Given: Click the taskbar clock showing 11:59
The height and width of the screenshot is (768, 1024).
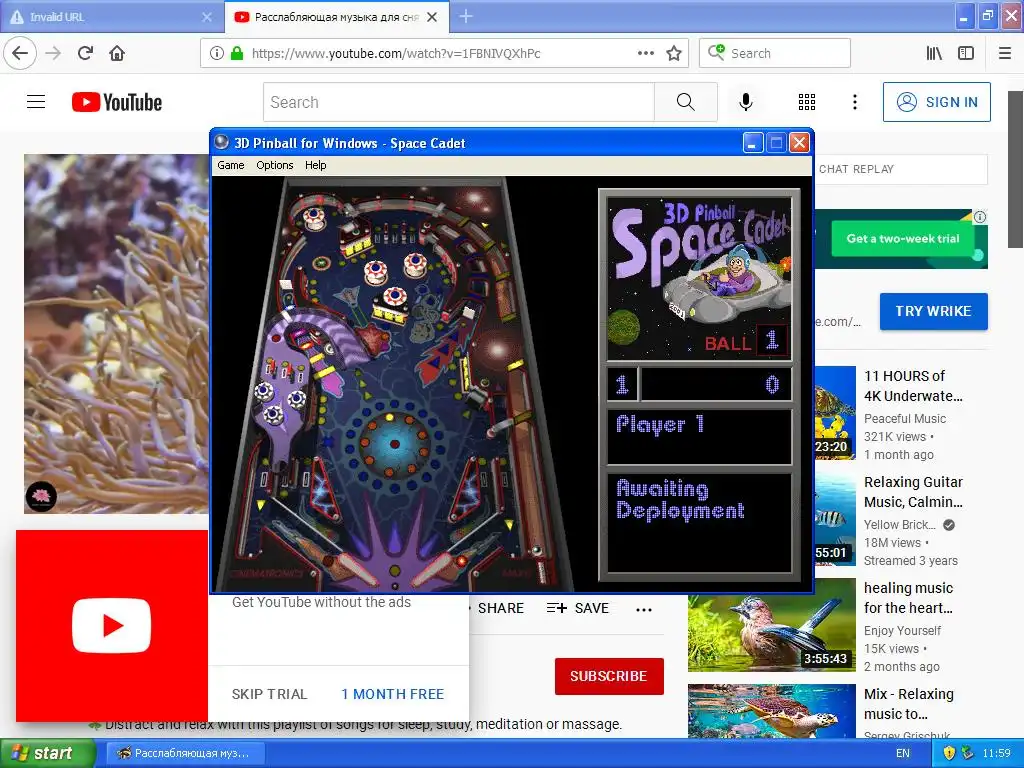Looking at the screenshot, I should click(x=996, y=753).
